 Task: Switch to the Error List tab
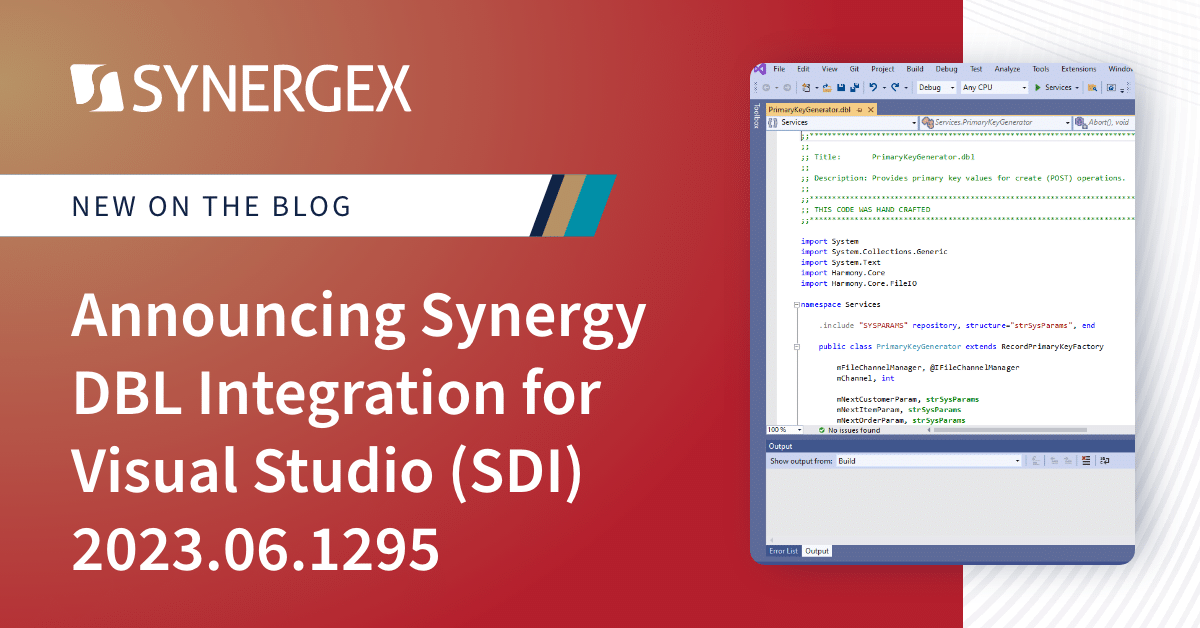(x=783, y=551)
